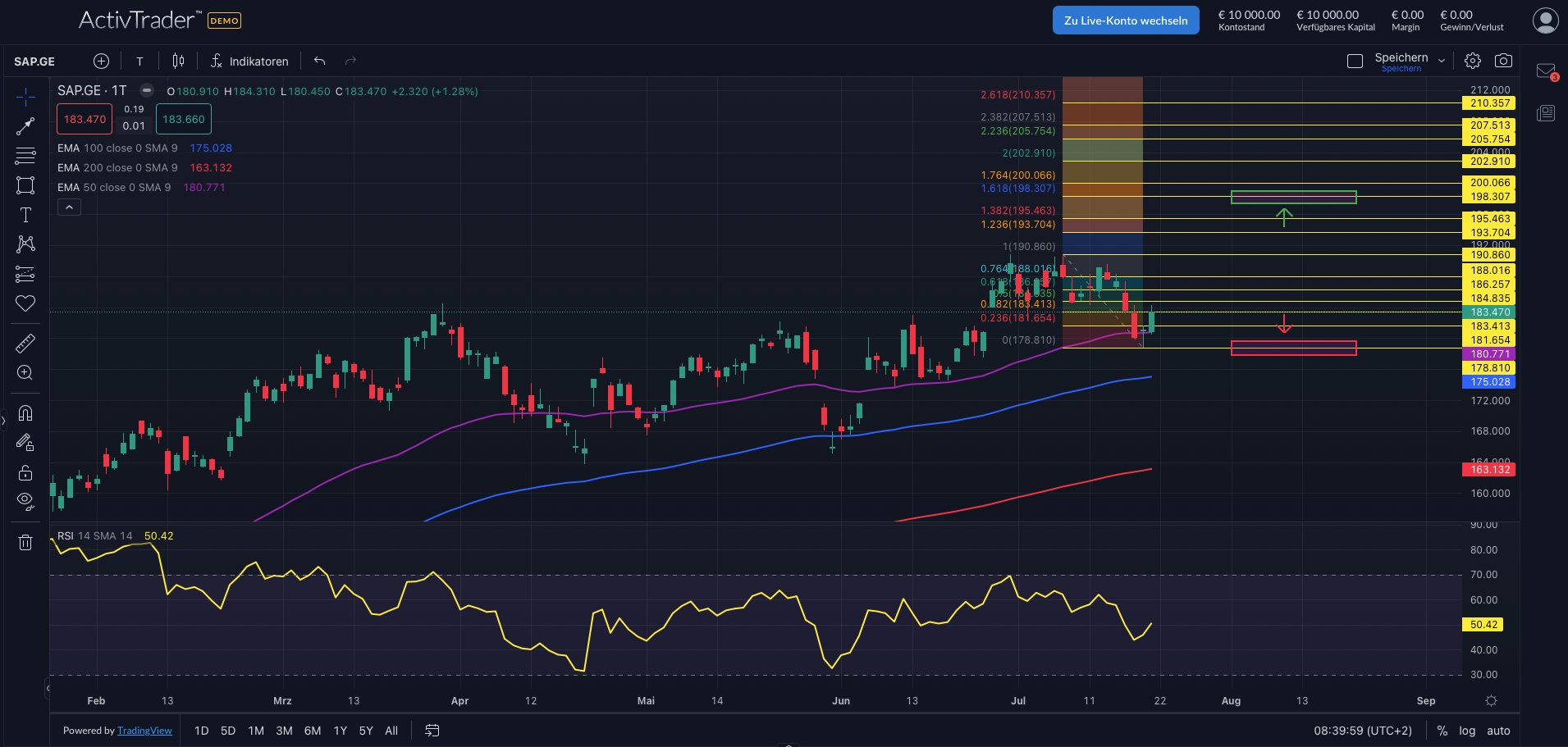Viewport: 1568px width, 747px height.
Task: Select the trend line drawing tool
Action: pos(25,126)
